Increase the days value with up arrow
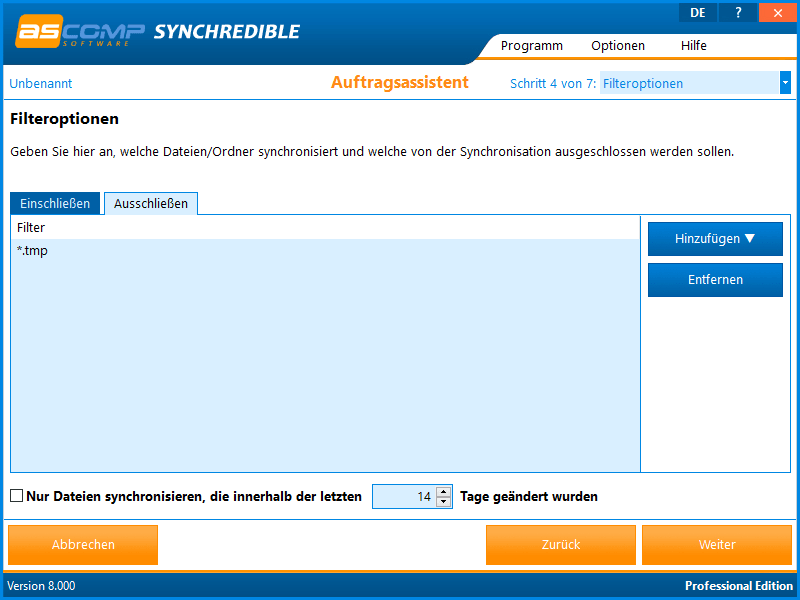Screen dimensions: 800x600 444,491
